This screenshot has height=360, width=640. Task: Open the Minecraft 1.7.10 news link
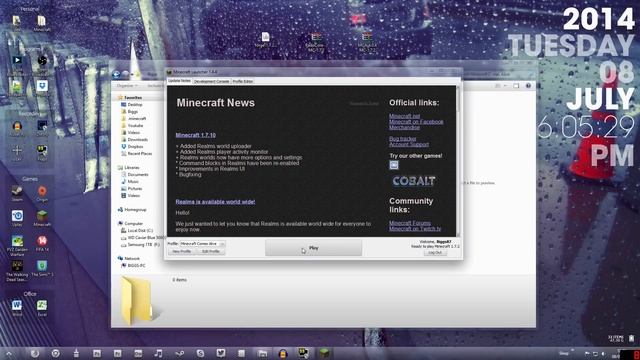click(x=196, y=135)
